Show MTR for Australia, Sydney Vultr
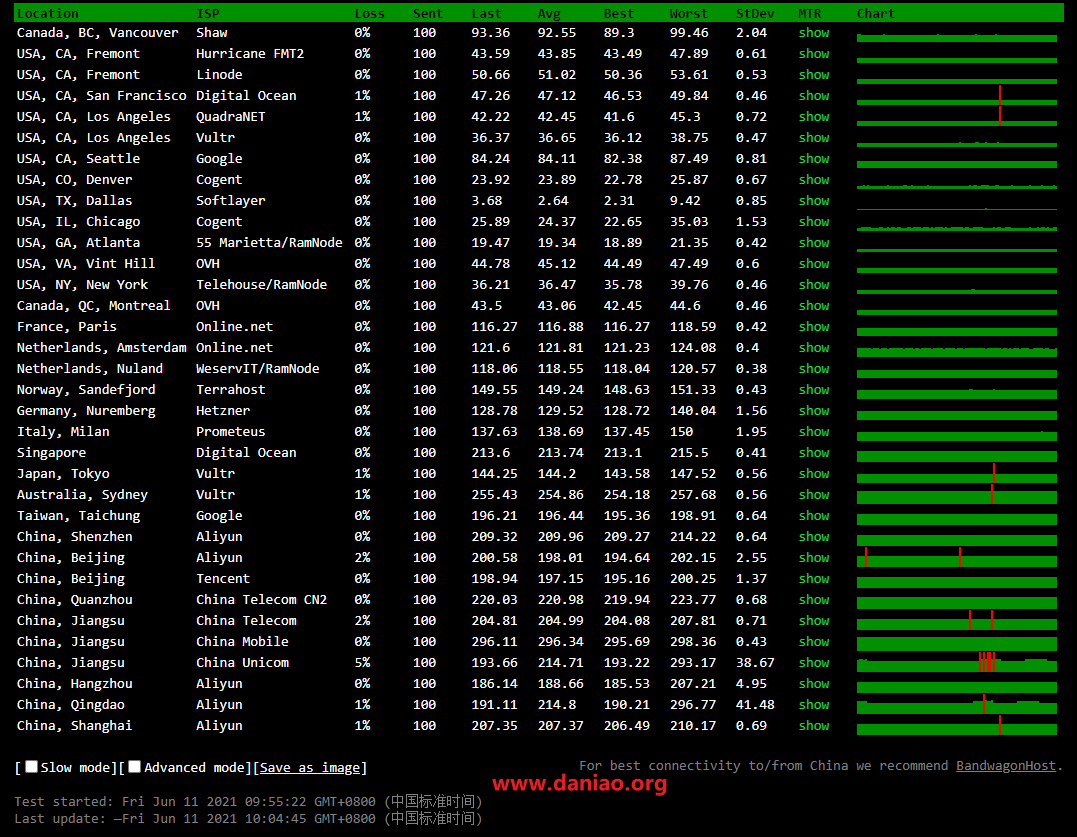The height and width of the screenshot is (837, 1077). click(x=814, y=494)
